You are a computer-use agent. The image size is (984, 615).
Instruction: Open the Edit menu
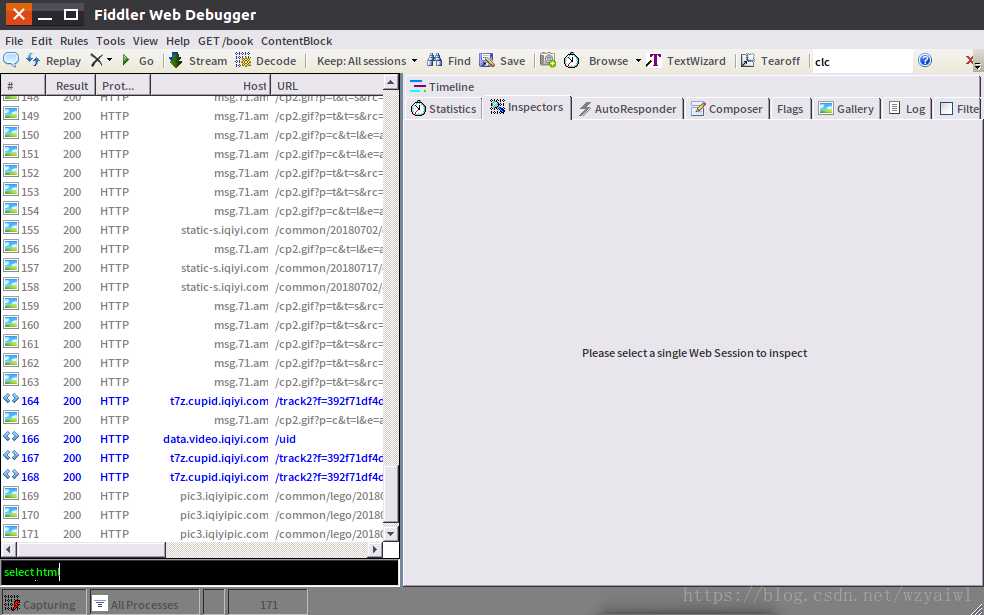coord(41,41)
